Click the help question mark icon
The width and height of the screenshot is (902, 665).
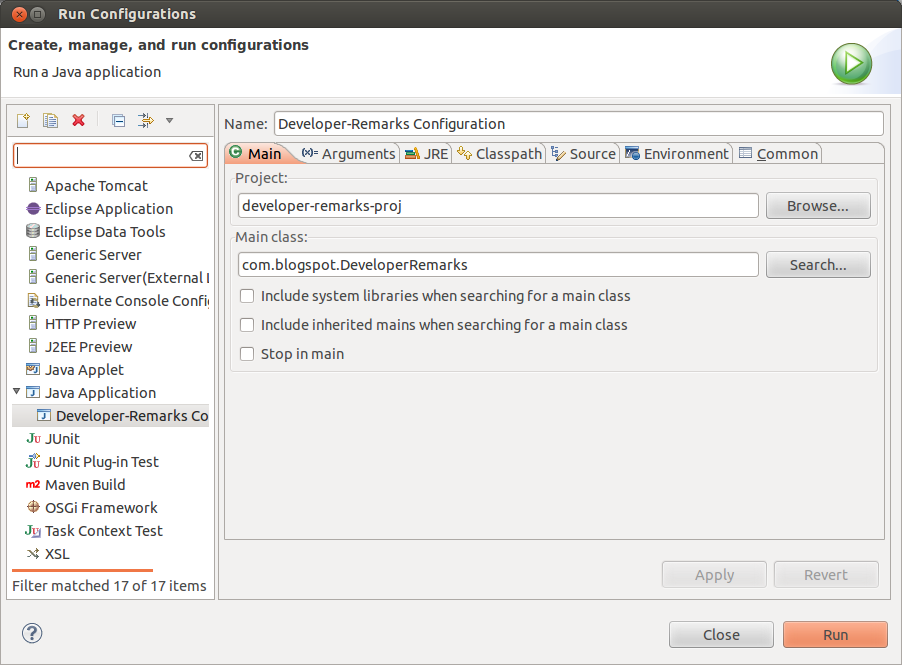click(x=32, y=633)
